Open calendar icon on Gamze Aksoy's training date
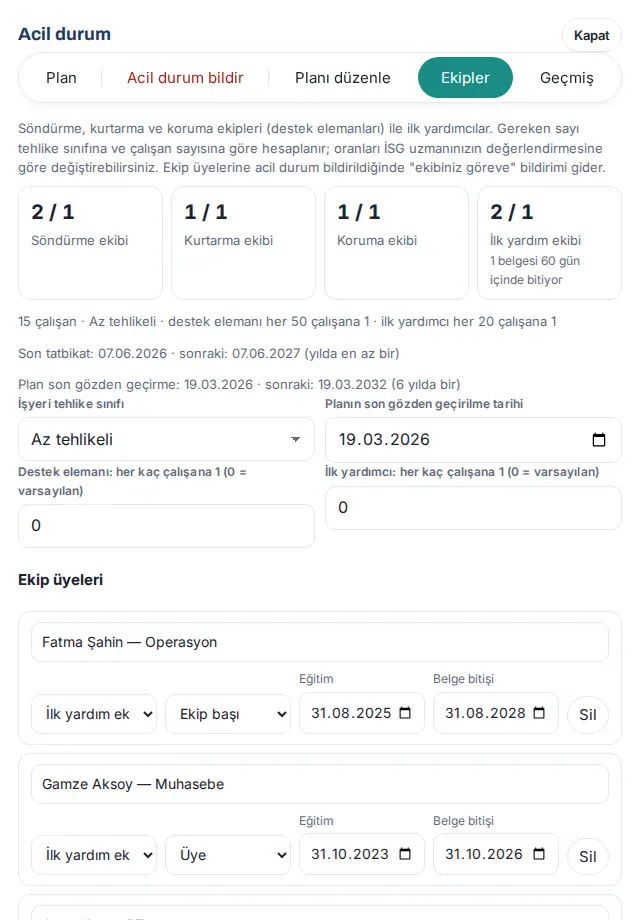The height and width of the screenshot is (920, 640). (405, 854)
